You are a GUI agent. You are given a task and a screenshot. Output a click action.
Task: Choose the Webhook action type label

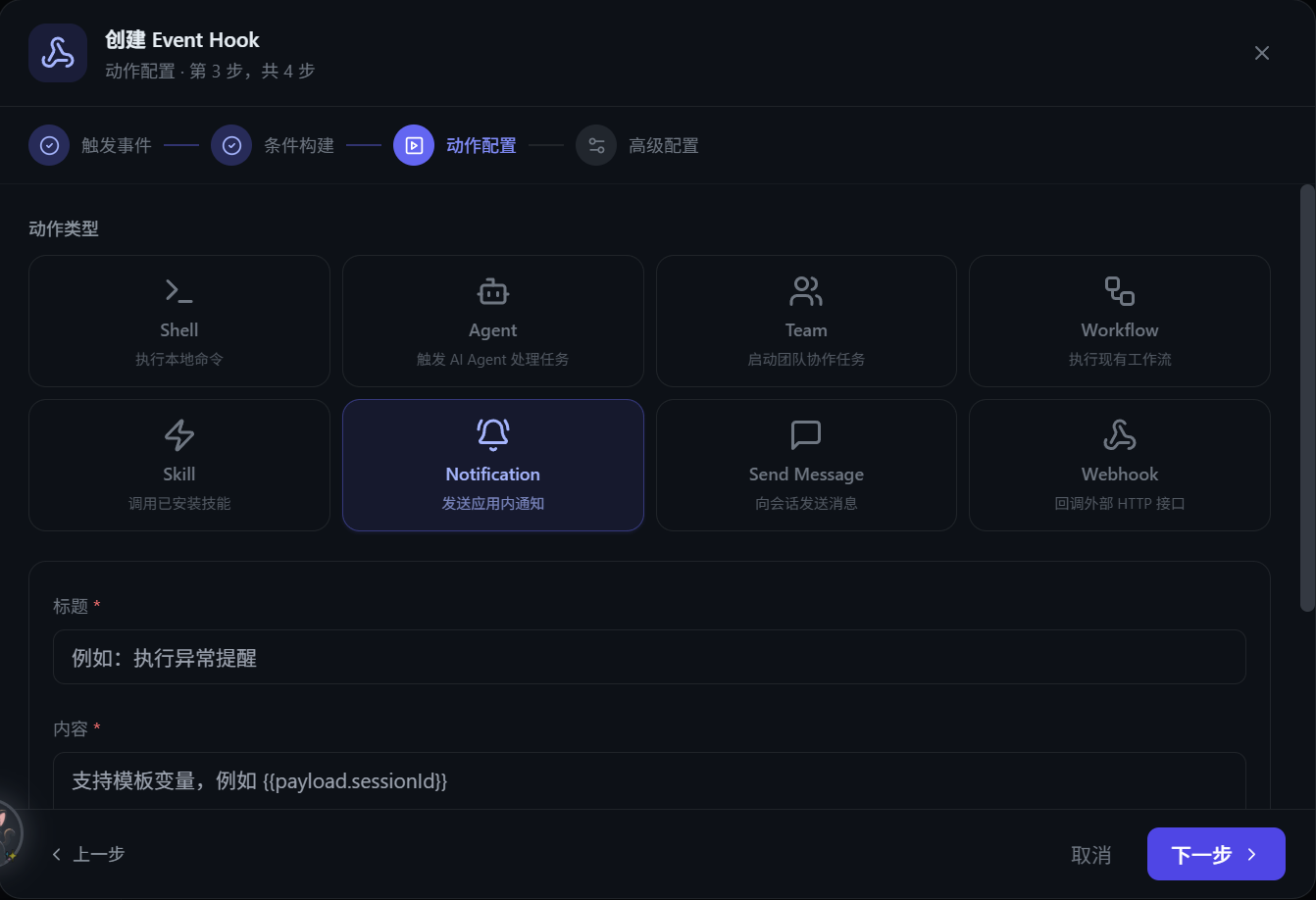(1120, 475)
